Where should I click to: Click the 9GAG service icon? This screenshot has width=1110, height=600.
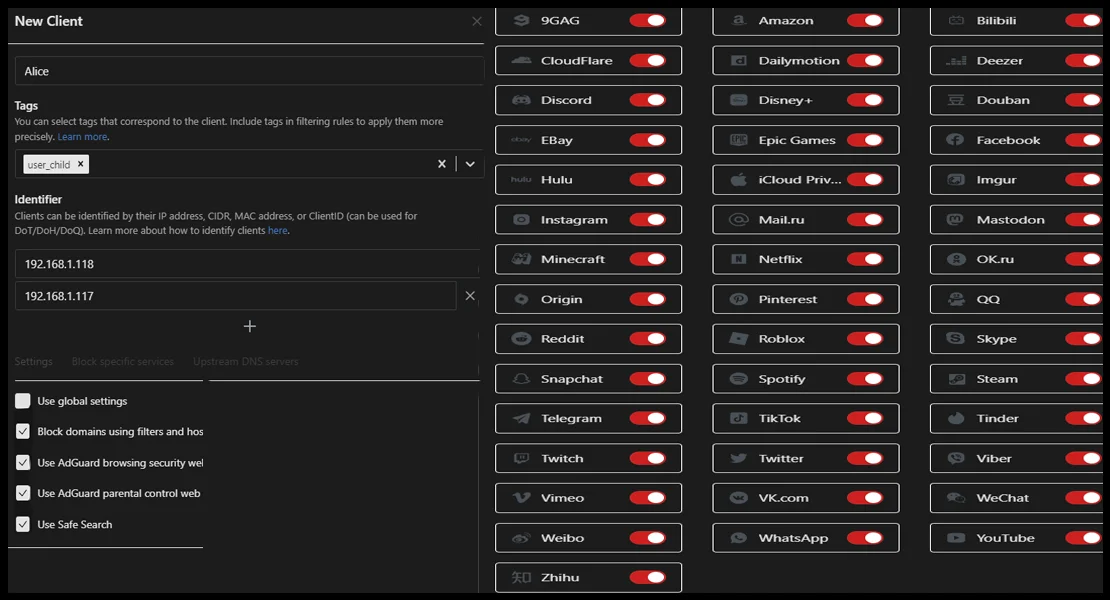522,21
